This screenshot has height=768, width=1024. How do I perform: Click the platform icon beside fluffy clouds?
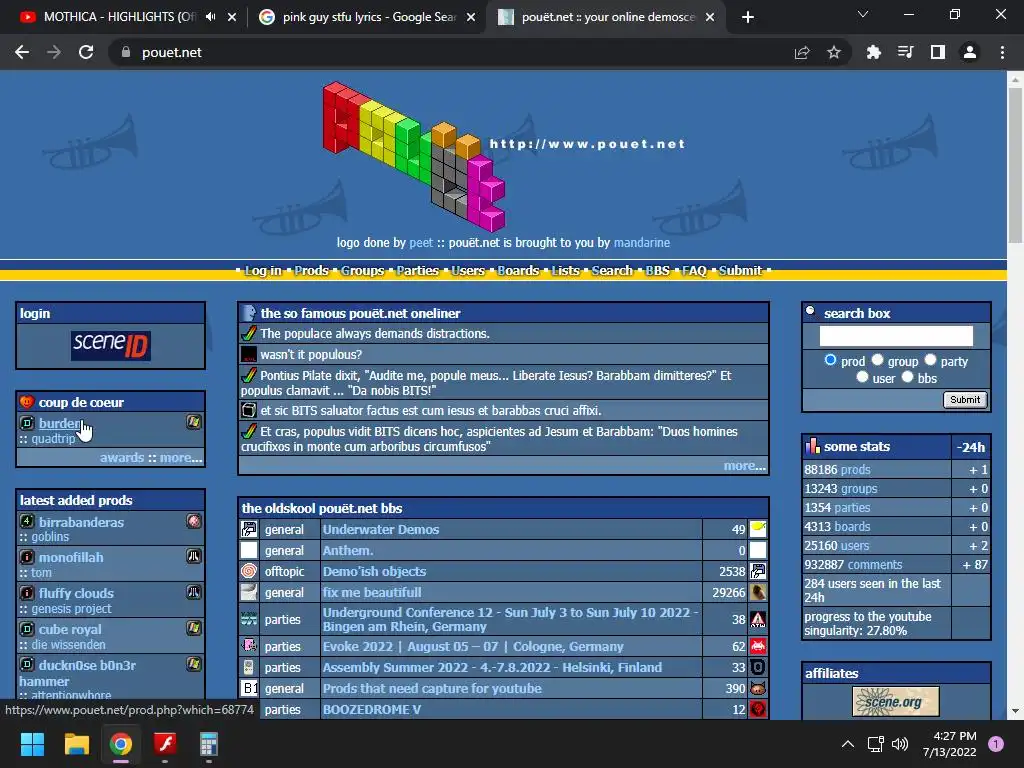coord(194,592)
